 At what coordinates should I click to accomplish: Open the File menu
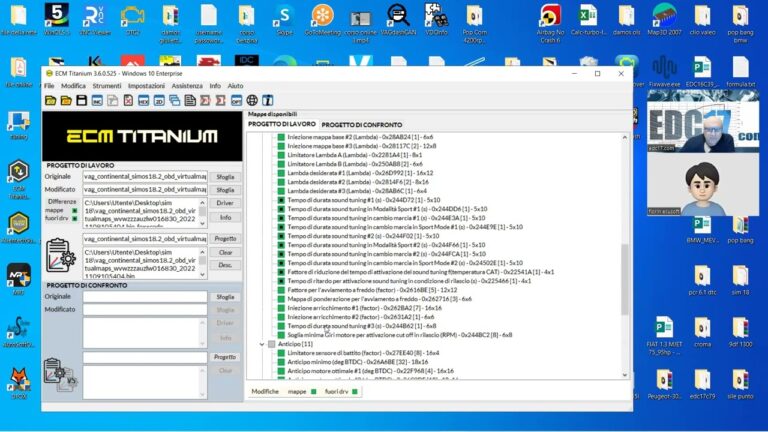(x=49, y=86)
